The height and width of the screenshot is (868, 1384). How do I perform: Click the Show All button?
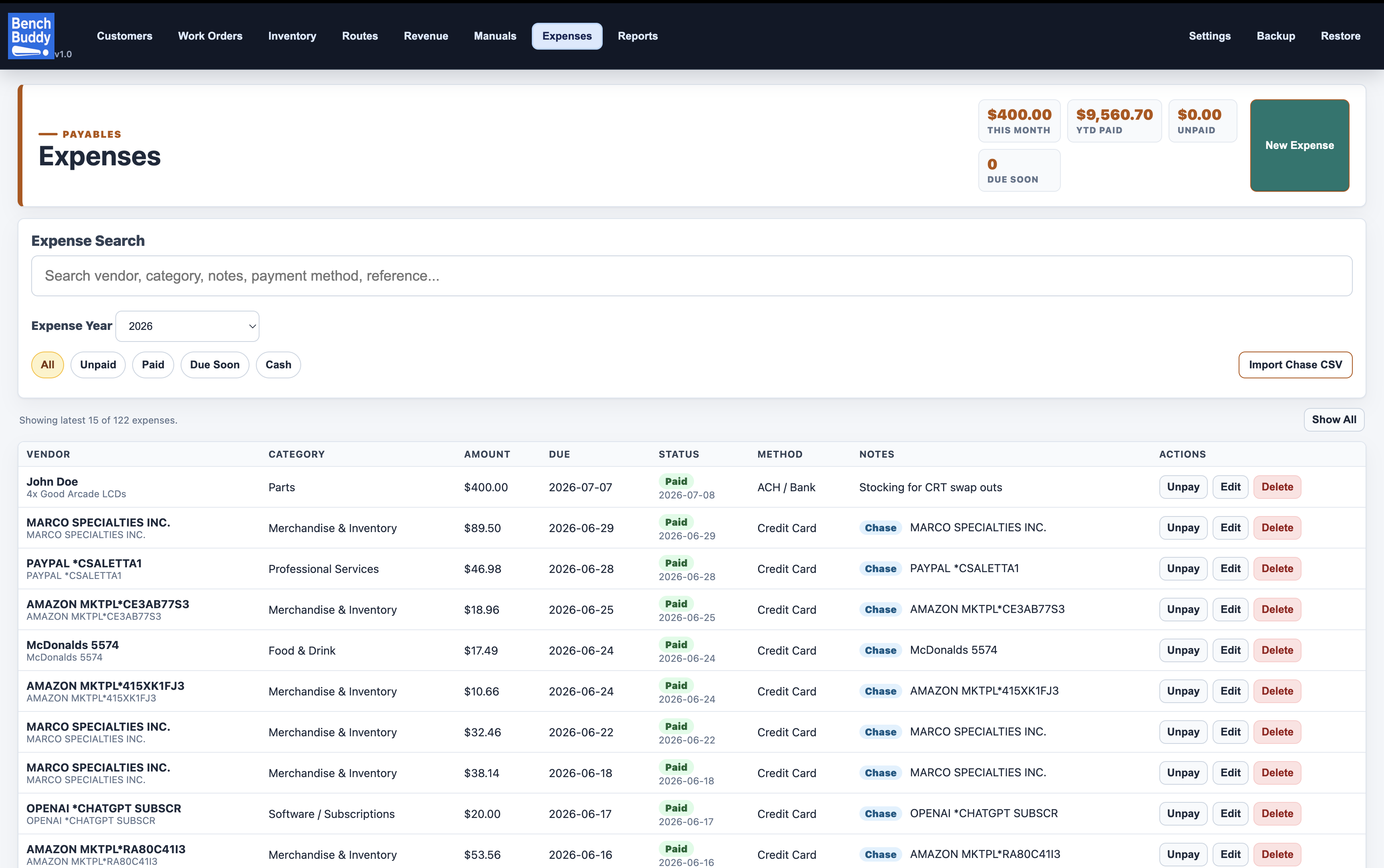click(x=1334, y=420)
